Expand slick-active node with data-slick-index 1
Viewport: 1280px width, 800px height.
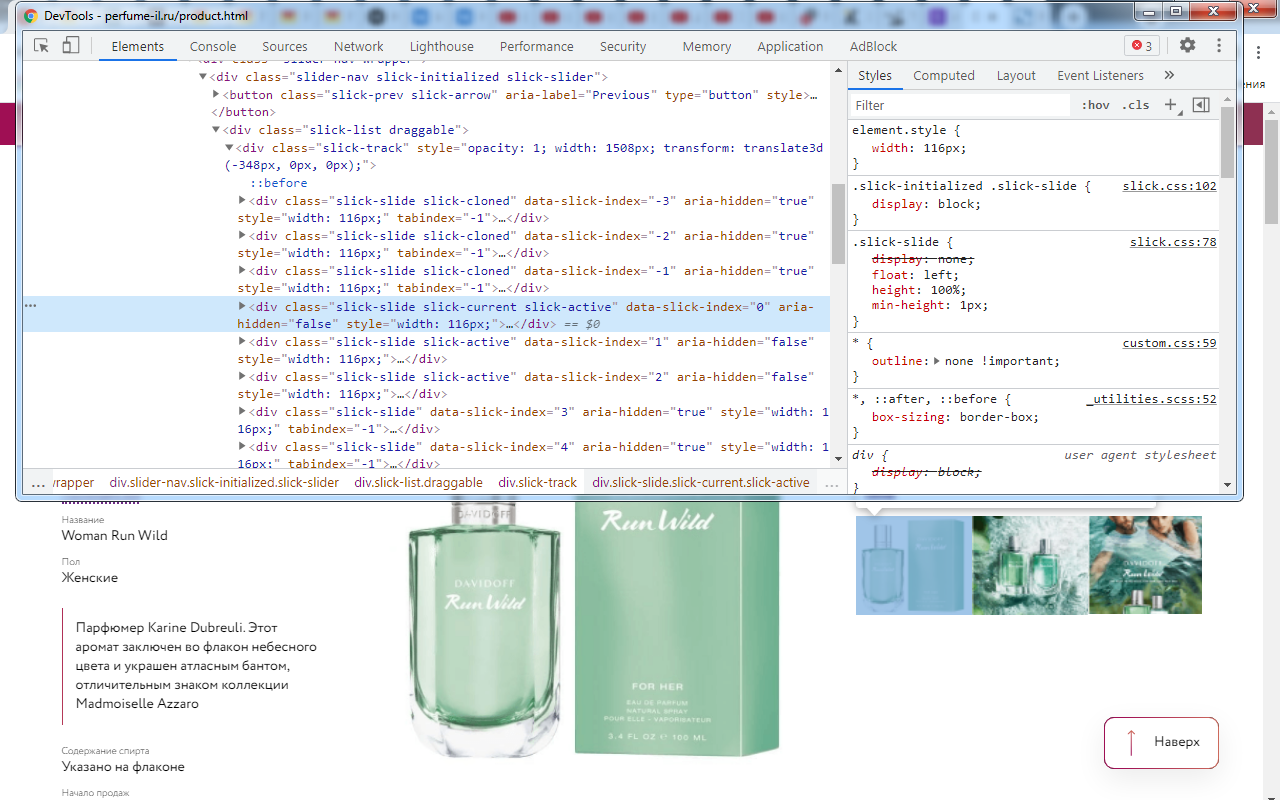pos(242,342)
